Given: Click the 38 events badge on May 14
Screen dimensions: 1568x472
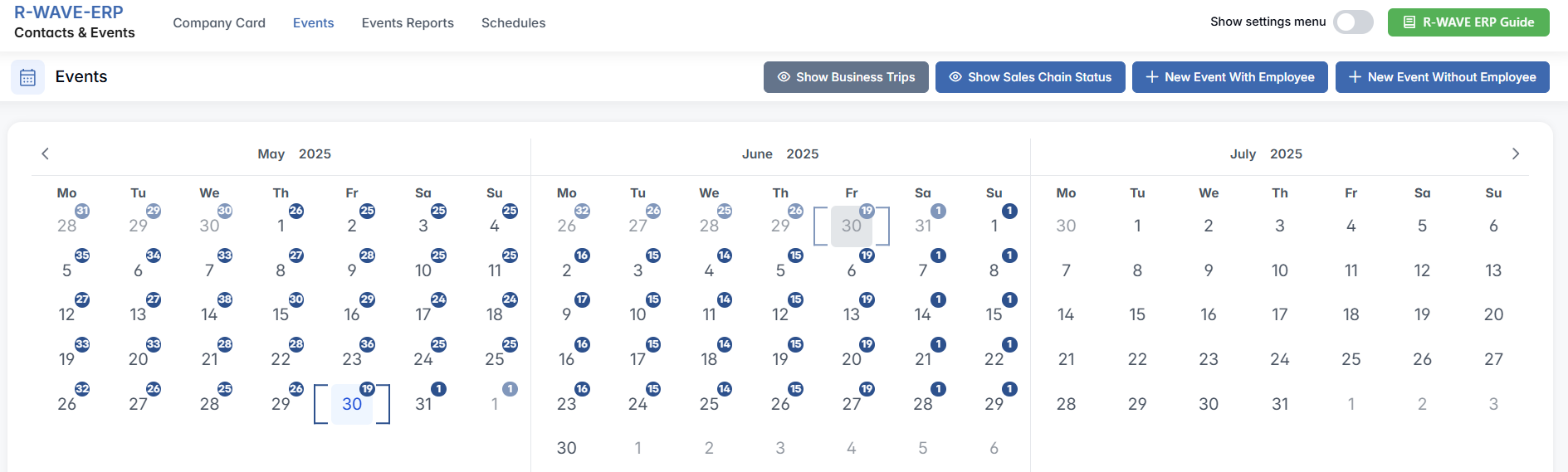Looking at the screenshot, I should (x=225, y=299).
